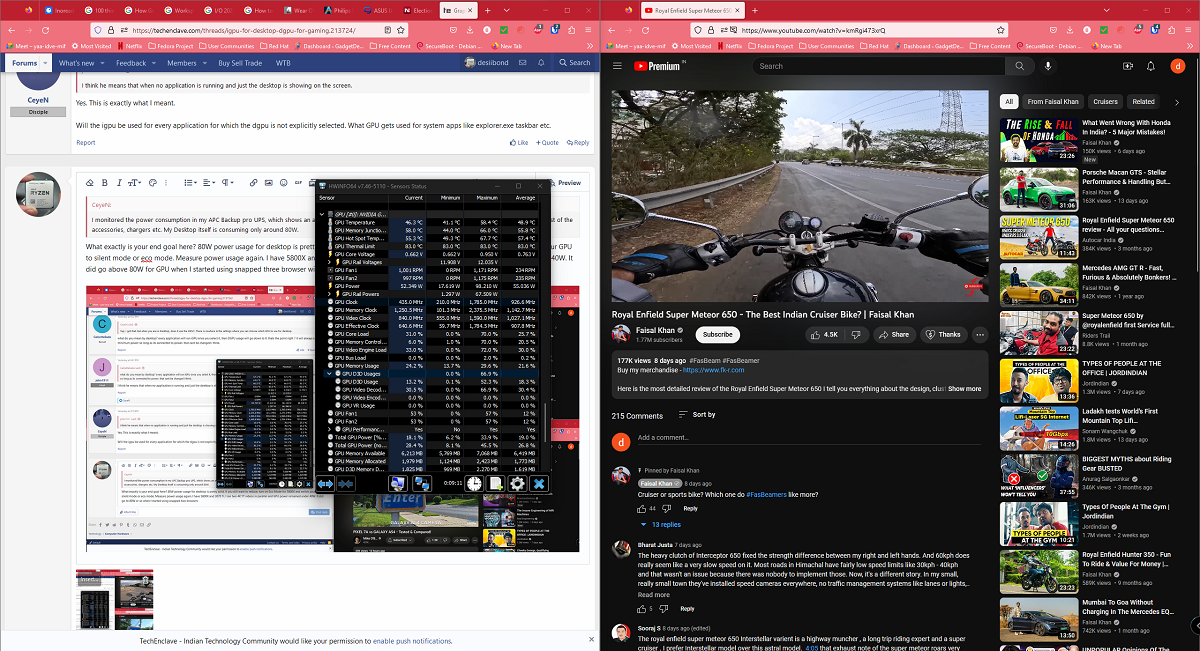Screen dimensions: 1200x651
Task: Start YouTube voice search with the microphone
Action: point(1048,66)
